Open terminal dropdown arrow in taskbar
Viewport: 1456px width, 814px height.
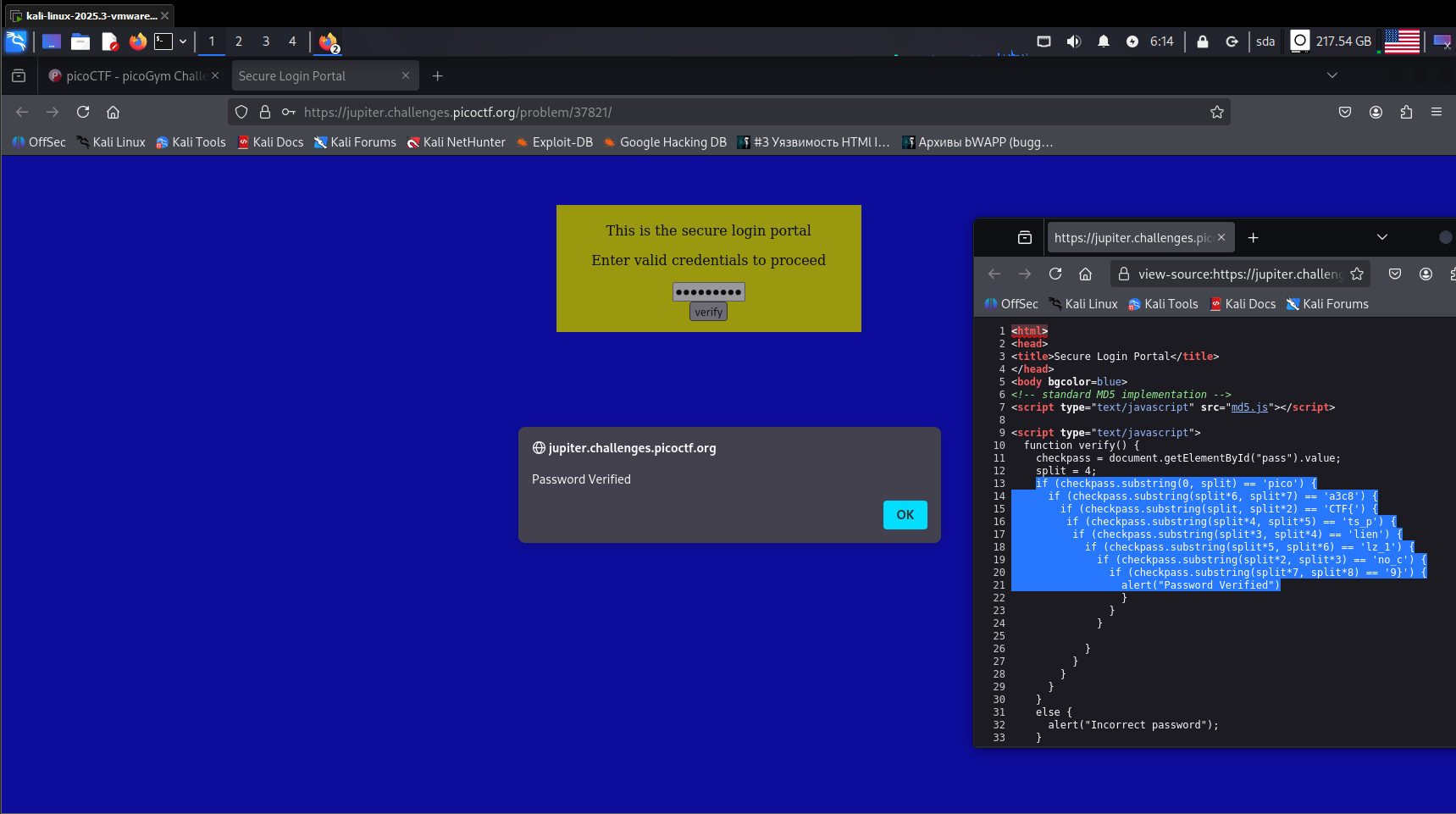[183, 42]
